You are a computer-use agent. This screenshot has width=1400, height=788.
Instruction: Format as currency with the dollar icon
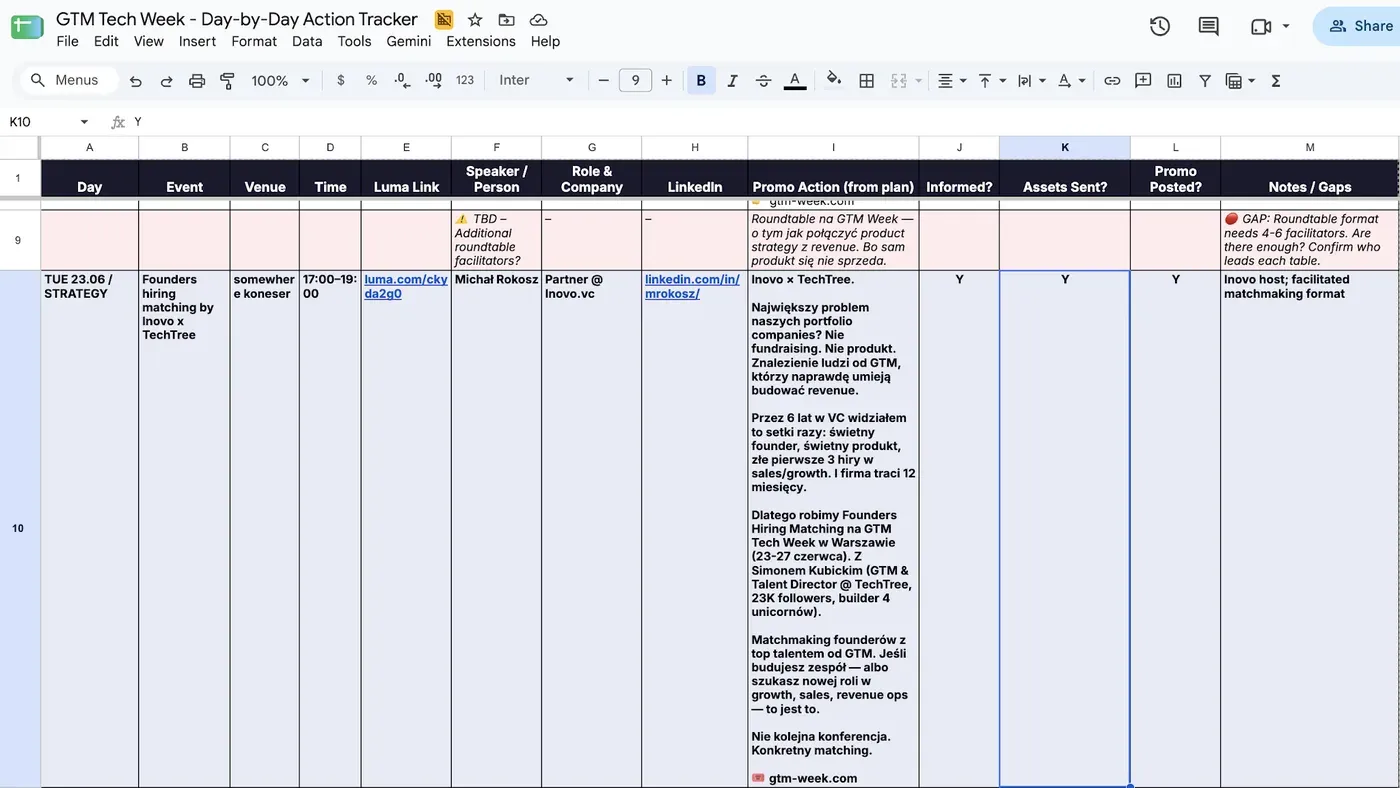click(x=341, y=80)
